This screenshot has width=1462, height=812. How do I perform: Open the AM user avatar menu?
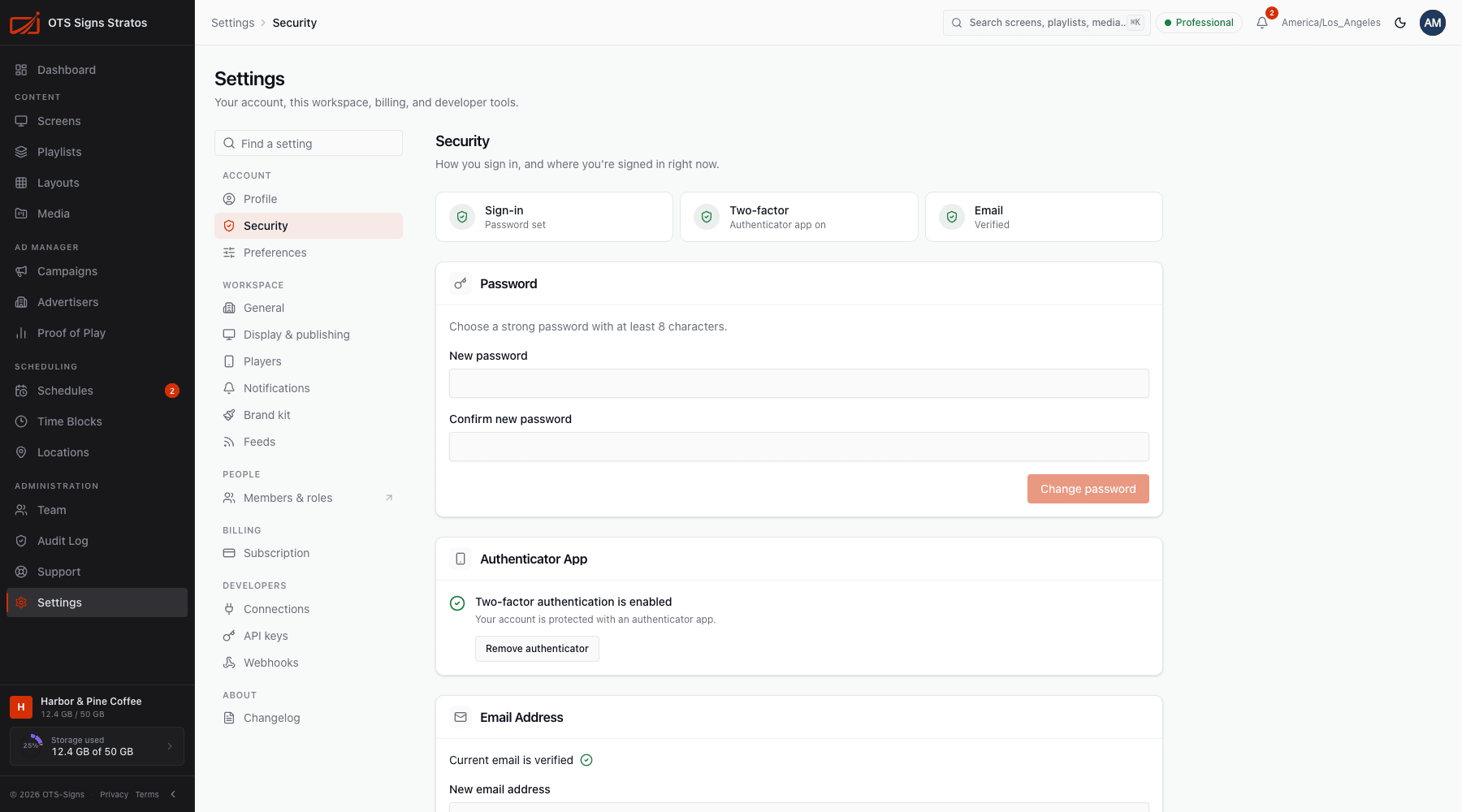pyautogui.click(x=1433, y=23)
